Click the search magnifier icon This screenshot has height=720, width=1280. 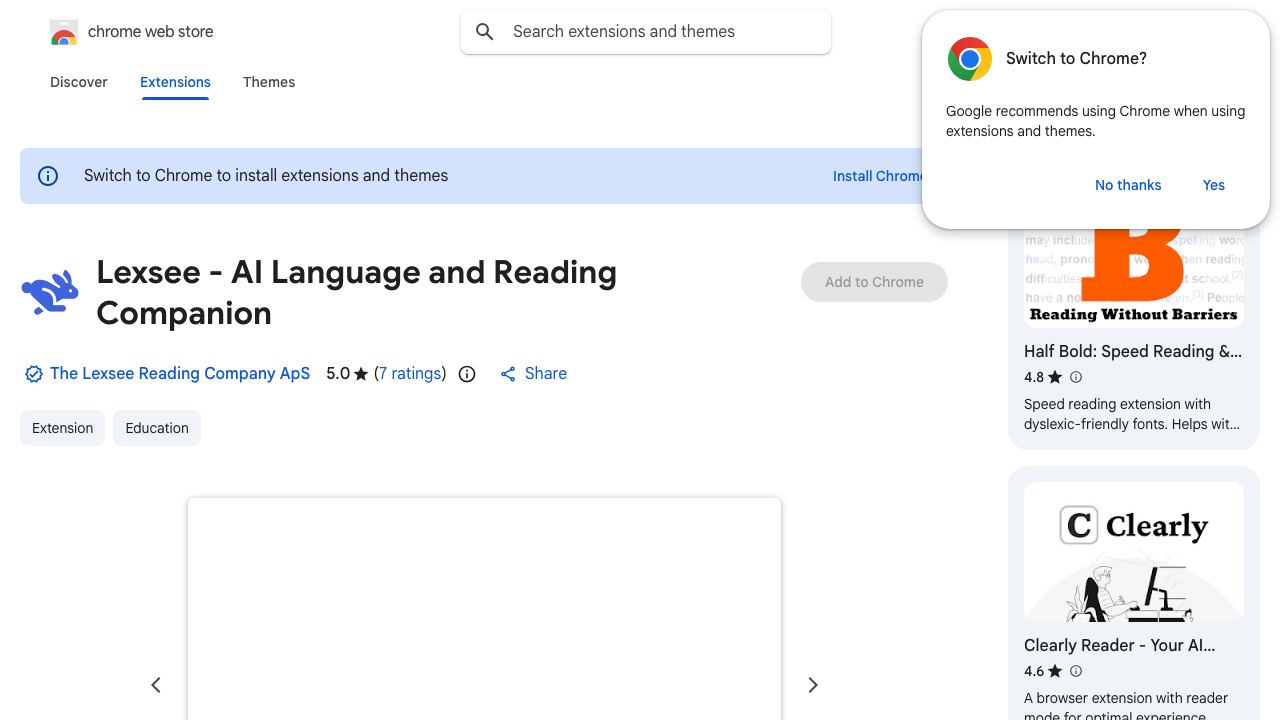[x=485, y=32]
